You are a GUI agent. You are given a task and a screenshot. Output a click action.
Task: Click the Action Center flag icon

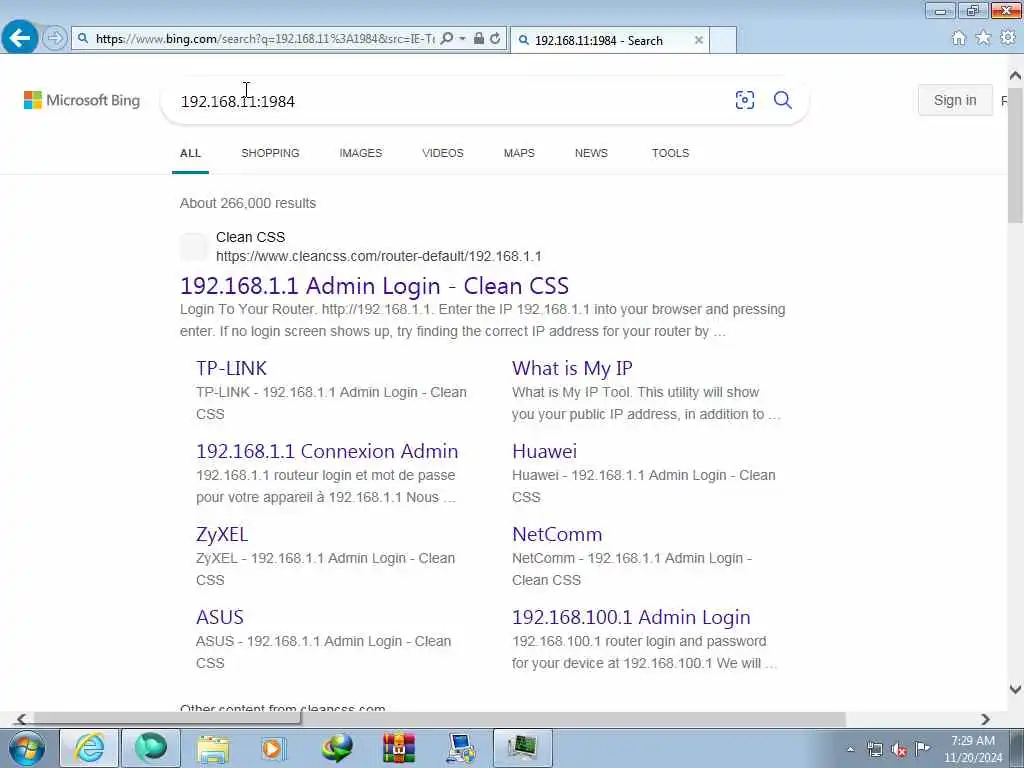922,749
